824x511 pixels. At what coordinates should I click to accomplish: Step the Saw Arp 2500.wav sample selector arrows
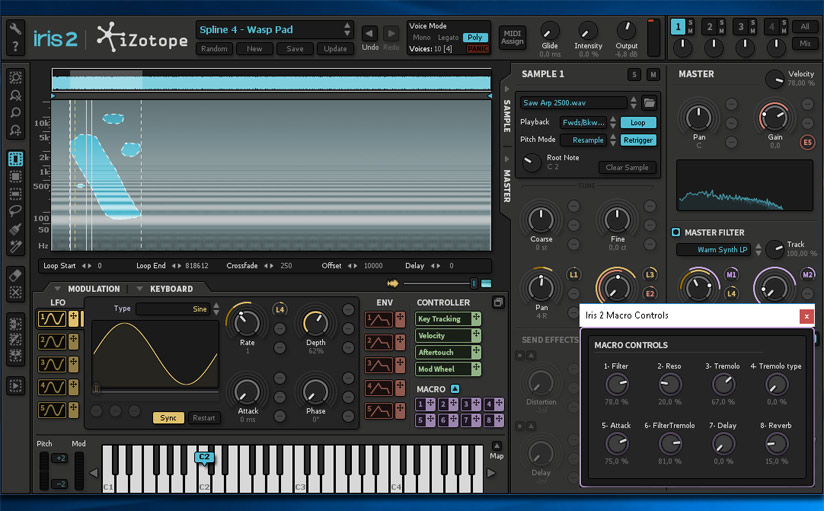[633, 103]
